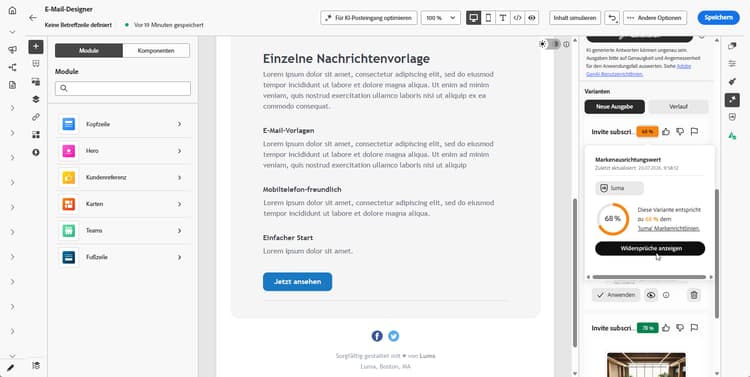750x377 pixels.
Task: Give thumbs up to the 78 % variant
Action: (x=666, y=328)
